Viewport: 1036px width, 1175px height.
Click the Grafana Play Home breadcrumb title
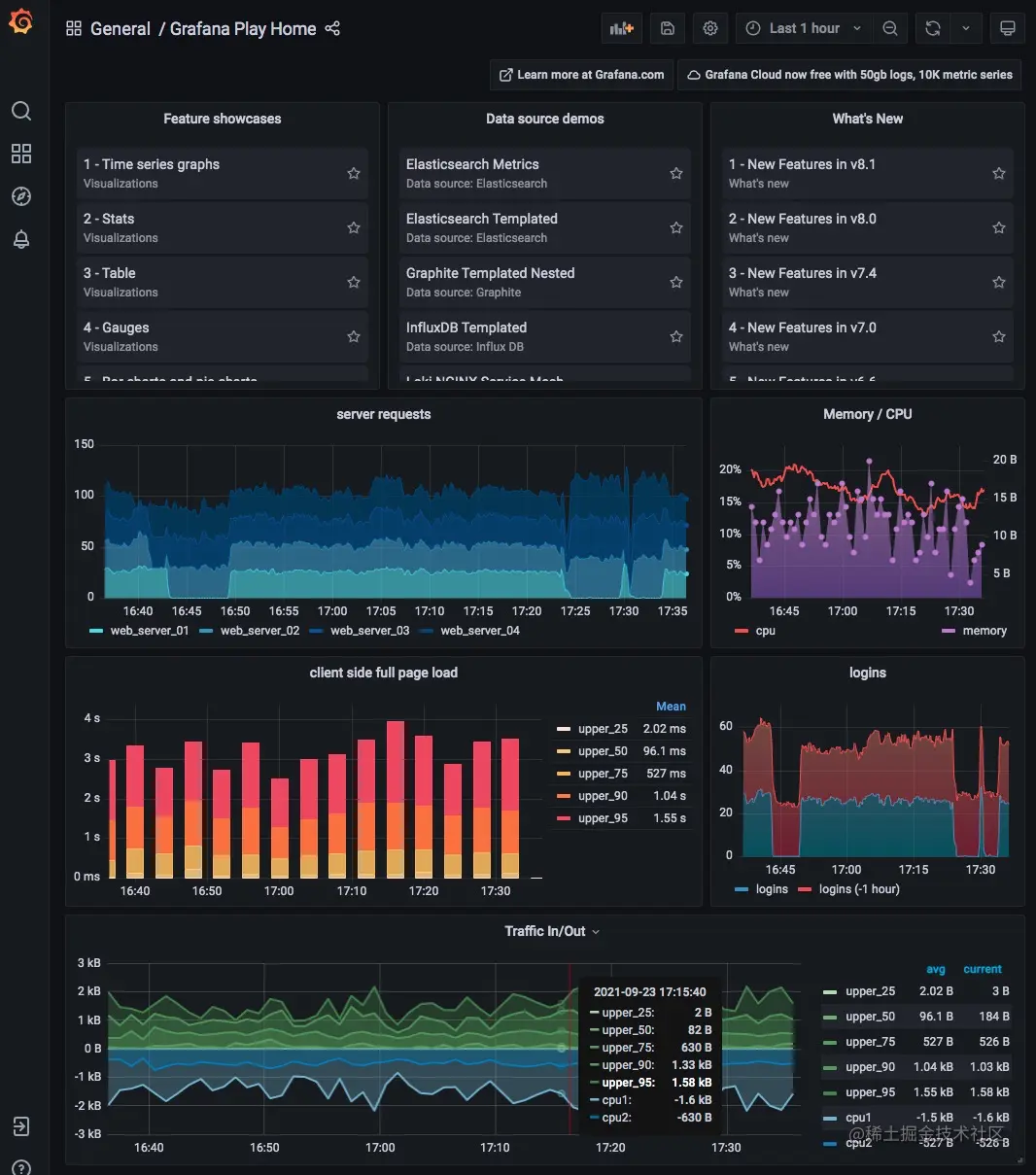243,29
